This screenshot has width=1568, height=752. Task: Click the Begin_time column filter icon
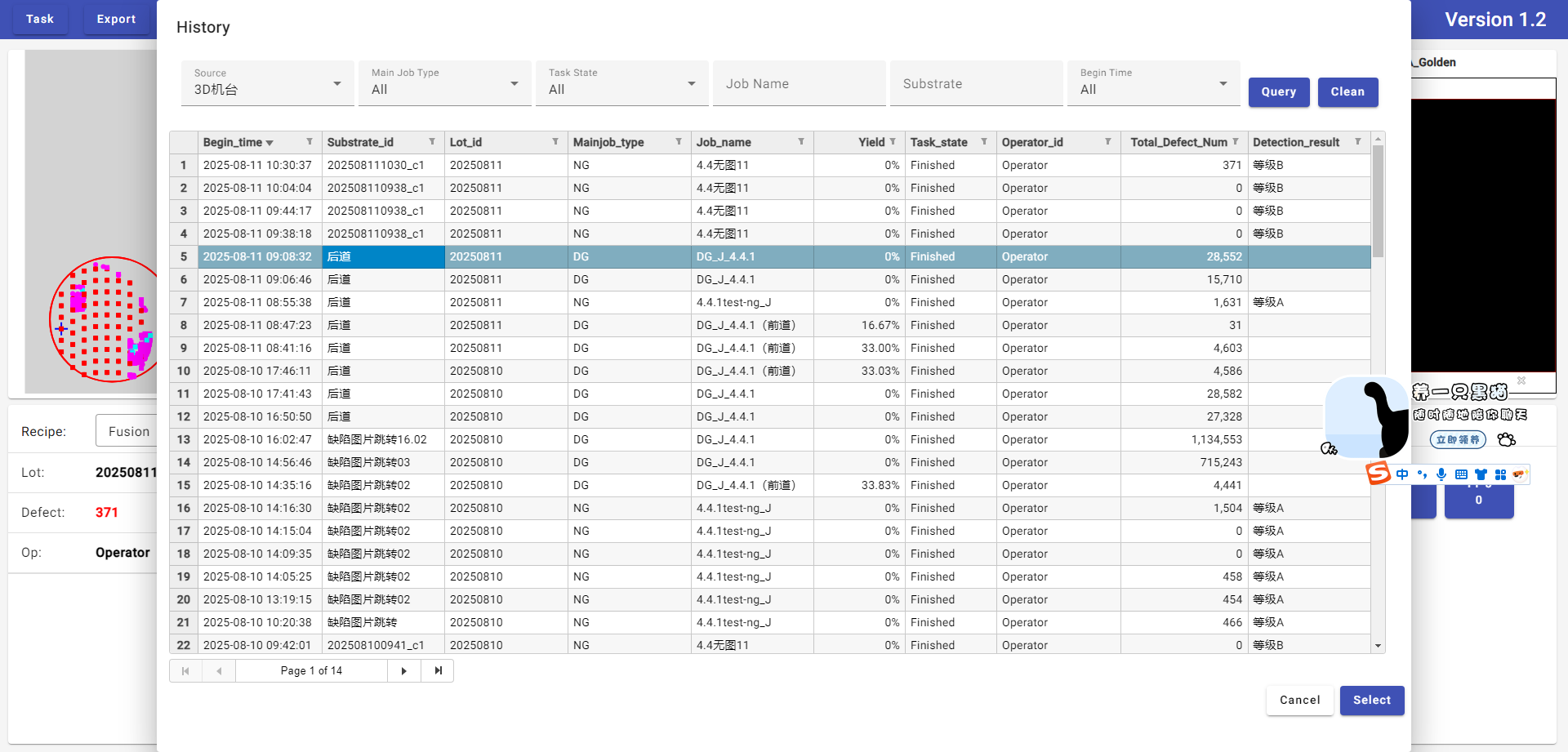pyautogui.click(x=310, y=142)
